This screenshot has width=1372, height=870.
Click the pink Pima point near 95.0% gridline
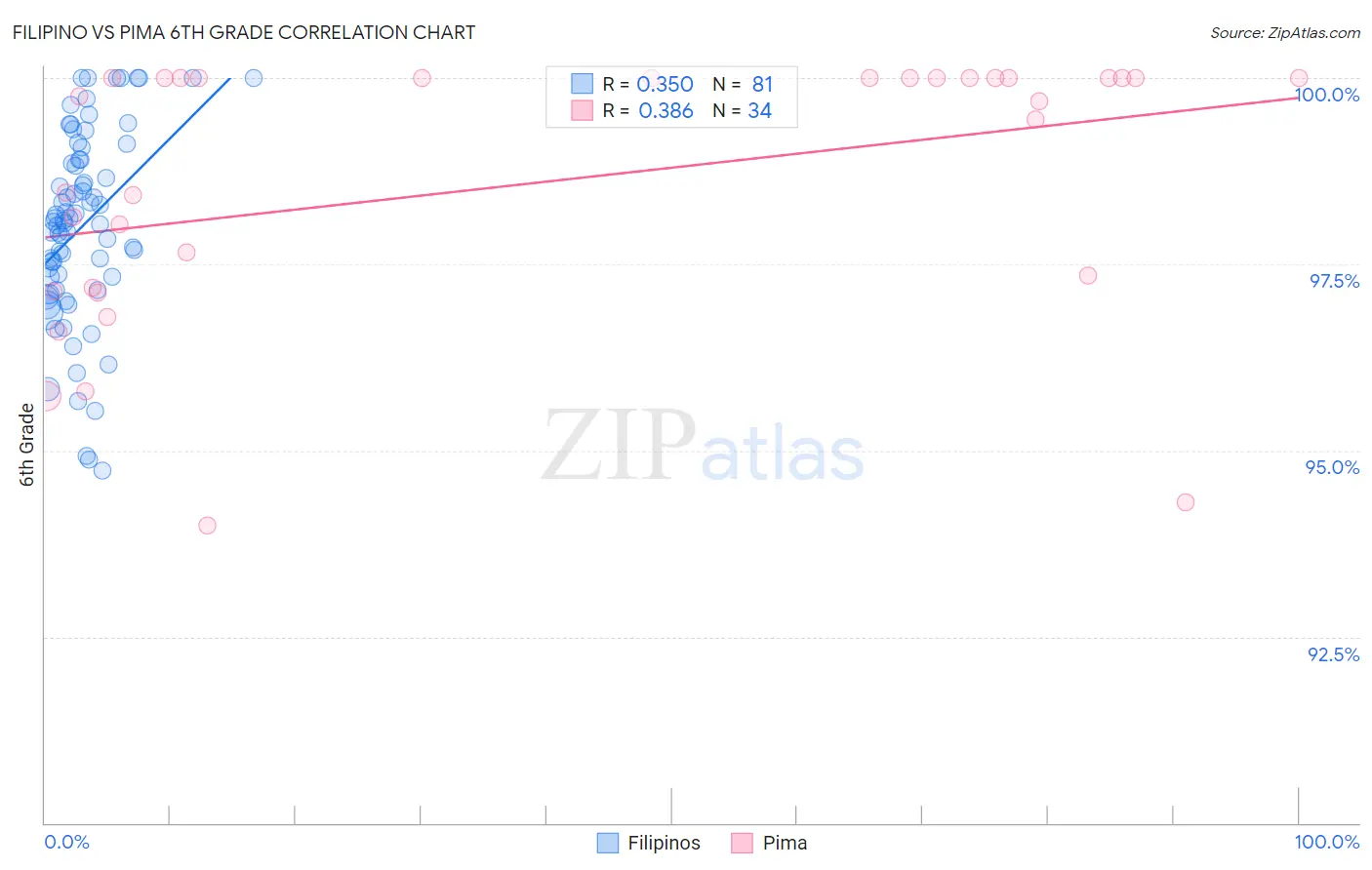[1186, 502]
